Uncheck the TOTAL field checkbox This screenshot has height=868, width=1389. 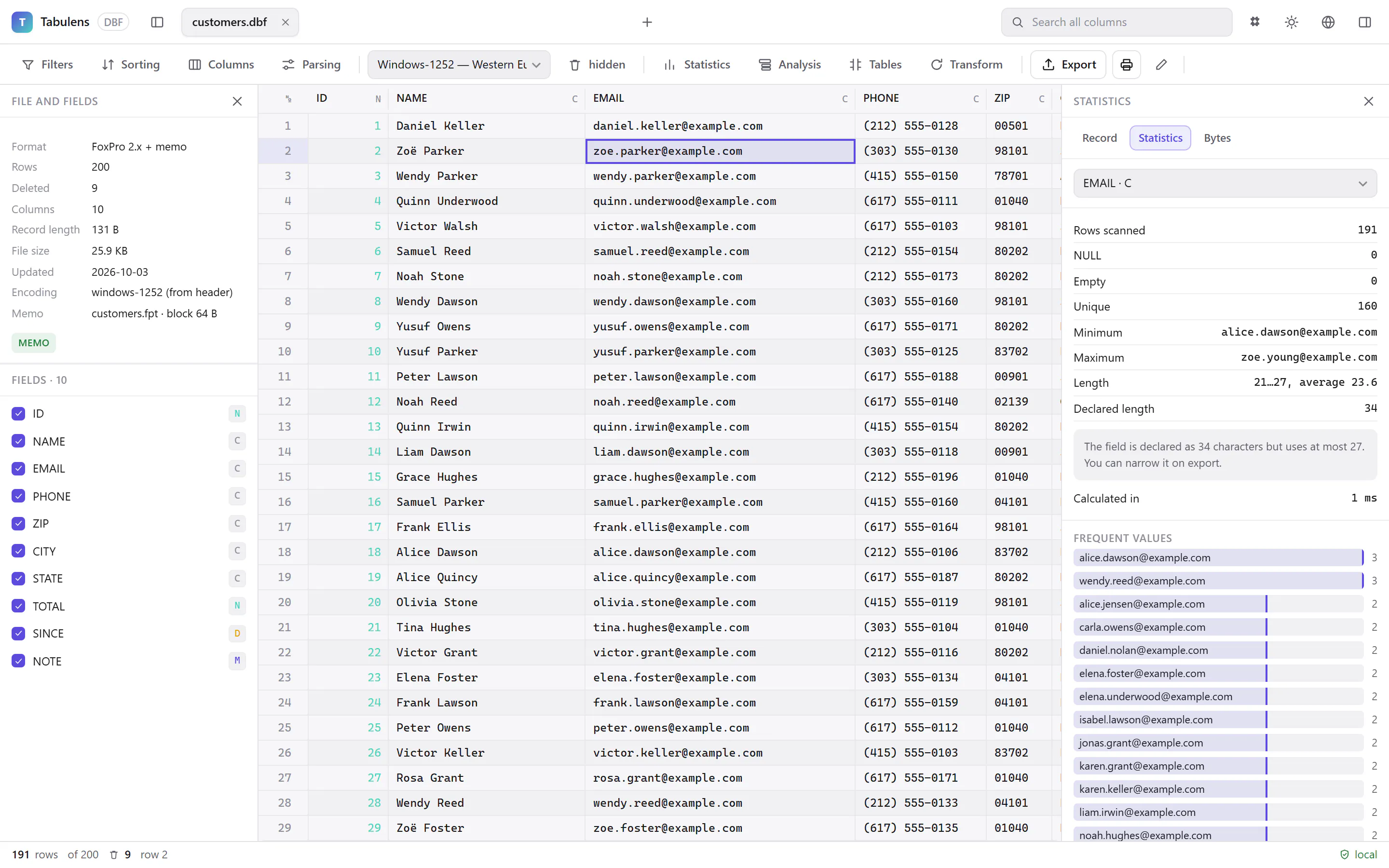[x=18, y=606]
